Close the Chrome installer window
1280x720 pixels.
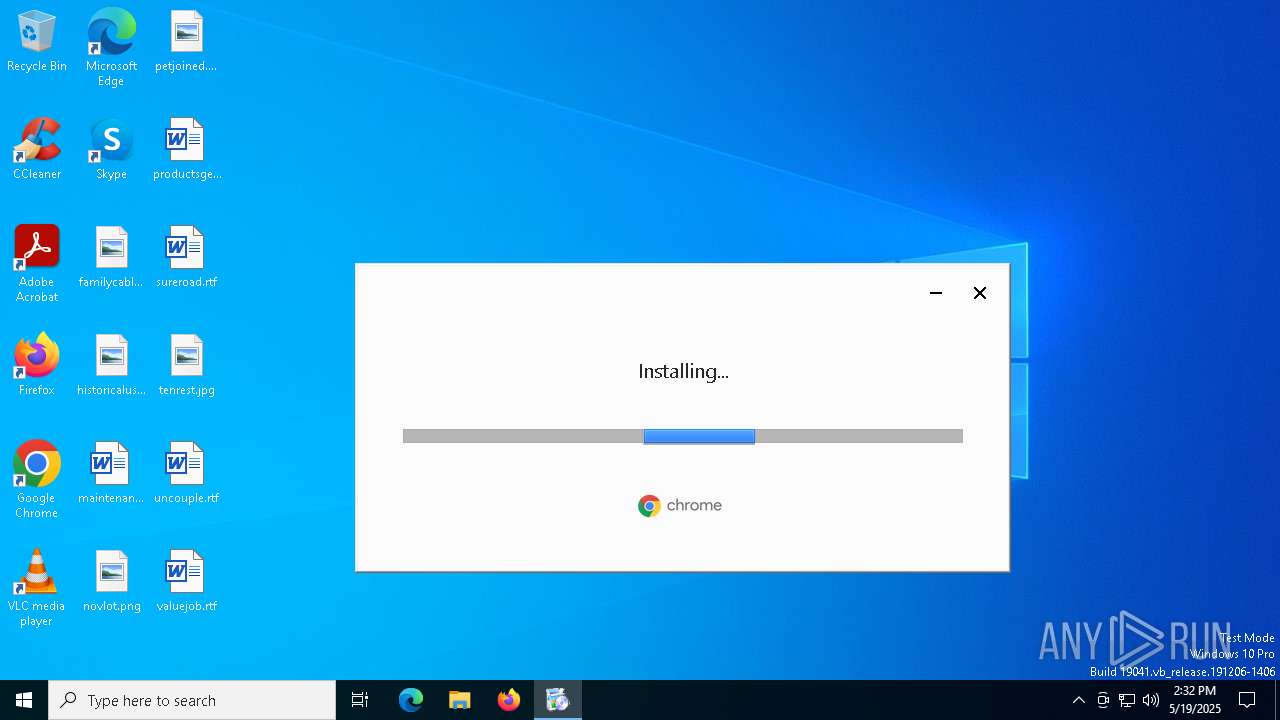point(980,293)
